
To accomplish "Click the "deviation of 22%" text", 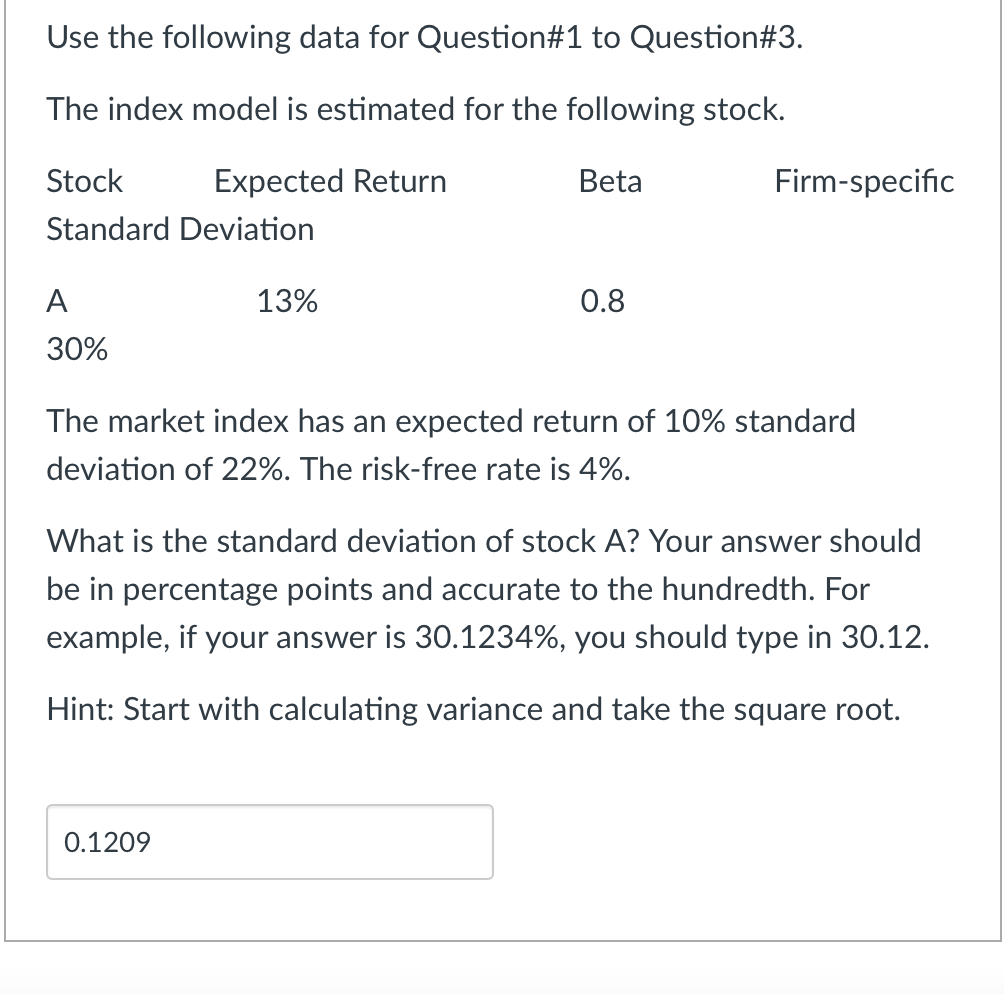I will coord(166,469).
